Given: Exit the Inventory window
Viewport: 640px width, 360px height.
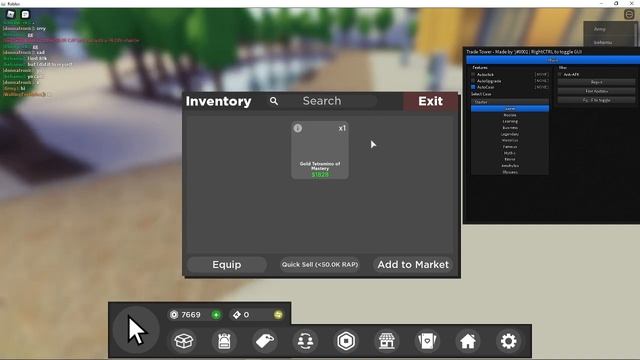Looking at the screenshot, I should pyautogui.click(x=431, y=101).
